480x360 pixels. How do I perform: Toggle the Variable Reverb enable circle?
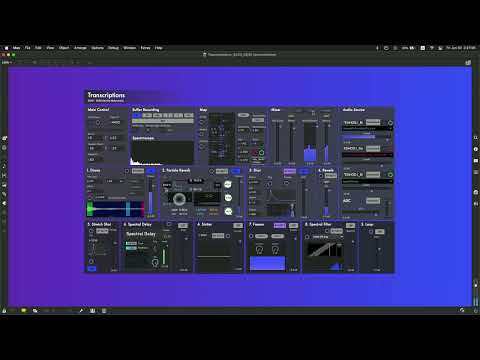click(x=211, y=171)
